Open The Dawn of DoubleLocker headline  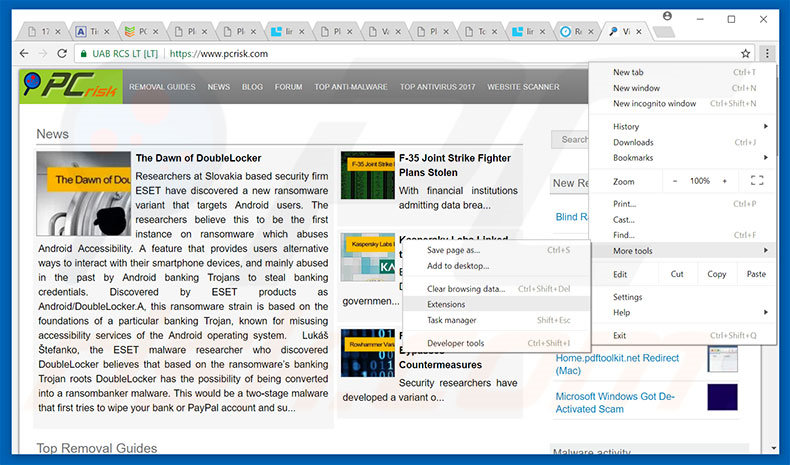[x=199, y=158]
